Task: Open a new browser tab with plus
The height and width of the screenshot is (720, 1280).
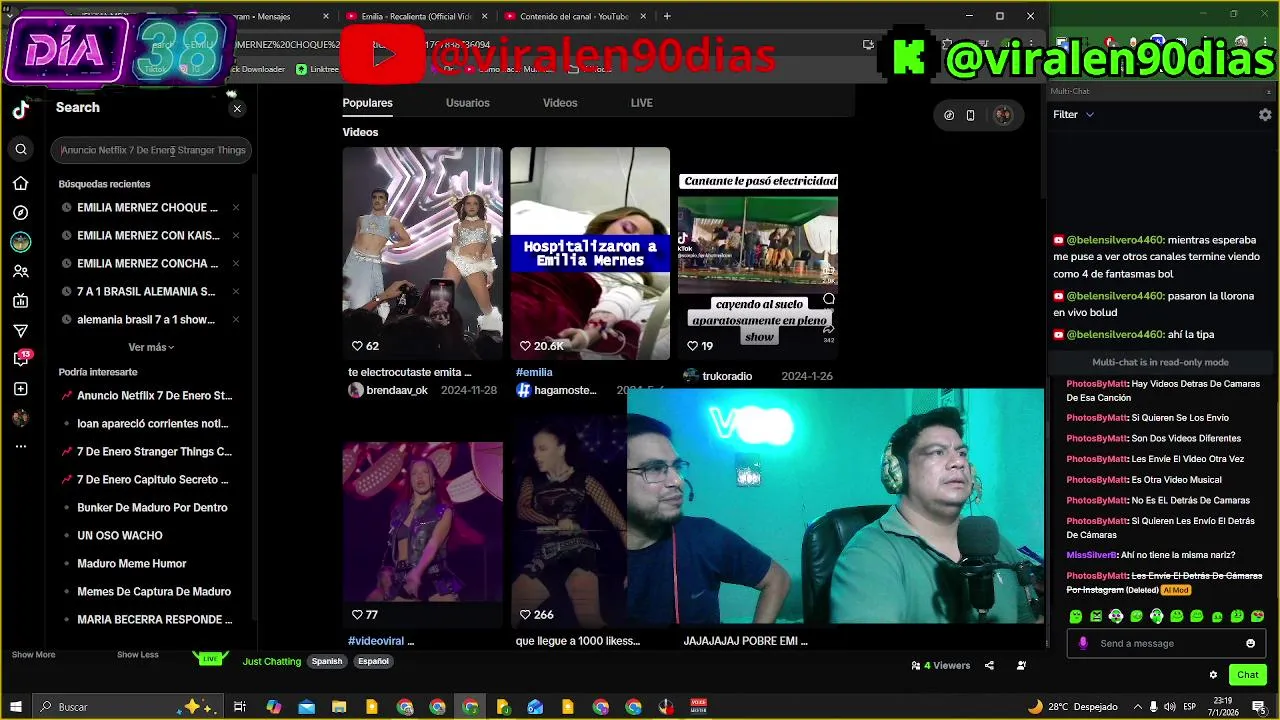Action: 667,16
